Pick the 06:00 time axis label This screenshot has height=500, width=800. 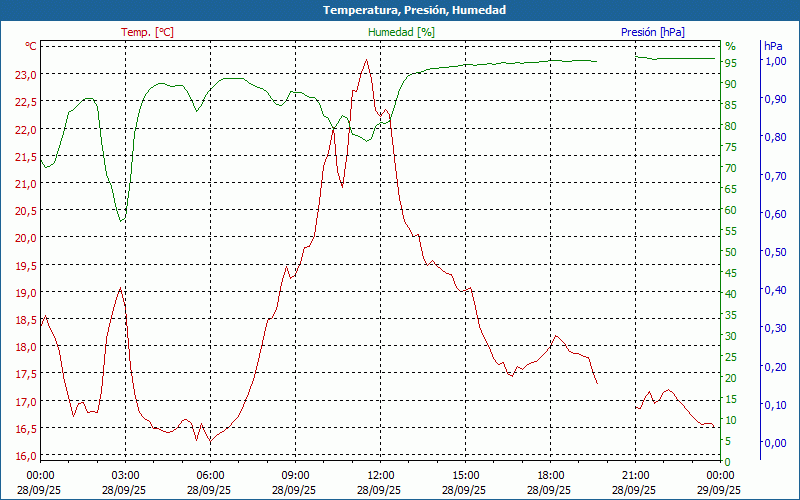coord(210,475)
